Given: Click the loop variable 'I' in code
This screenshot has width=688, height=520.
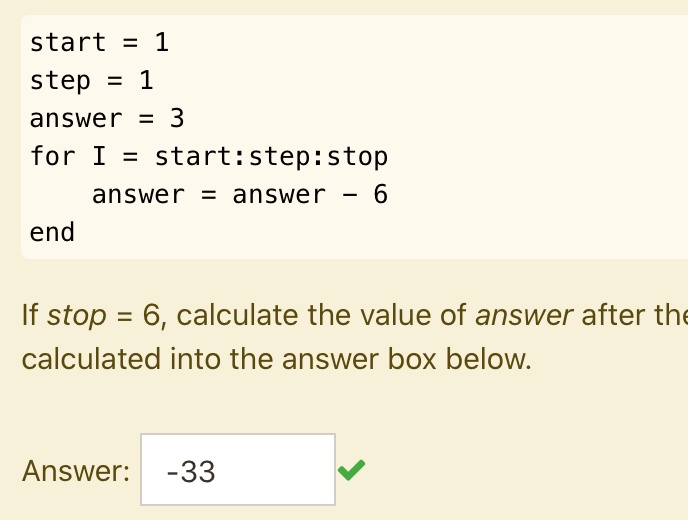Looking at the screenshot, I should [99, 156].
